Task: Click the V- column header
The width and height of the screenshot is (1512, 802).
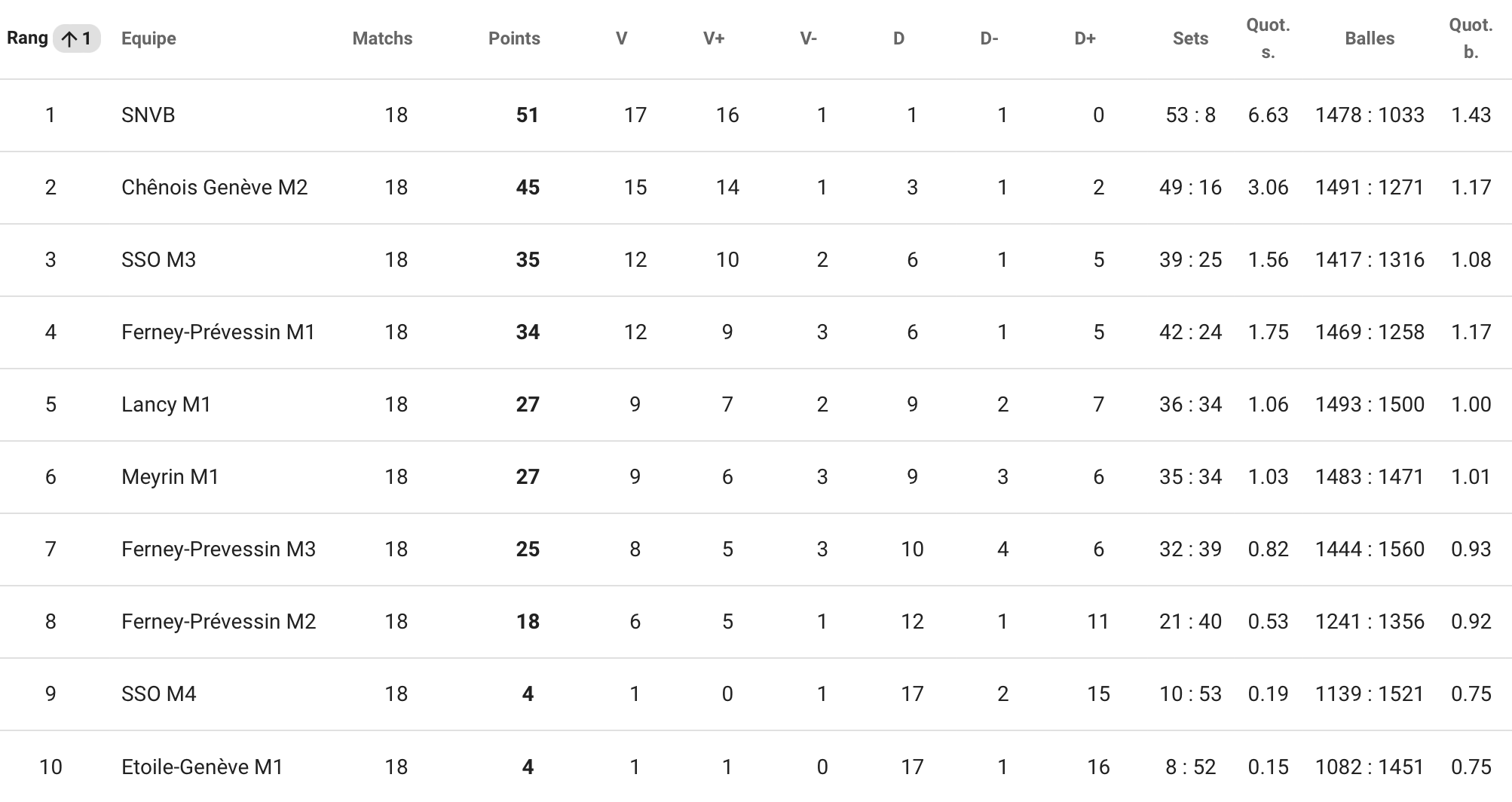Action: (808, 38)
